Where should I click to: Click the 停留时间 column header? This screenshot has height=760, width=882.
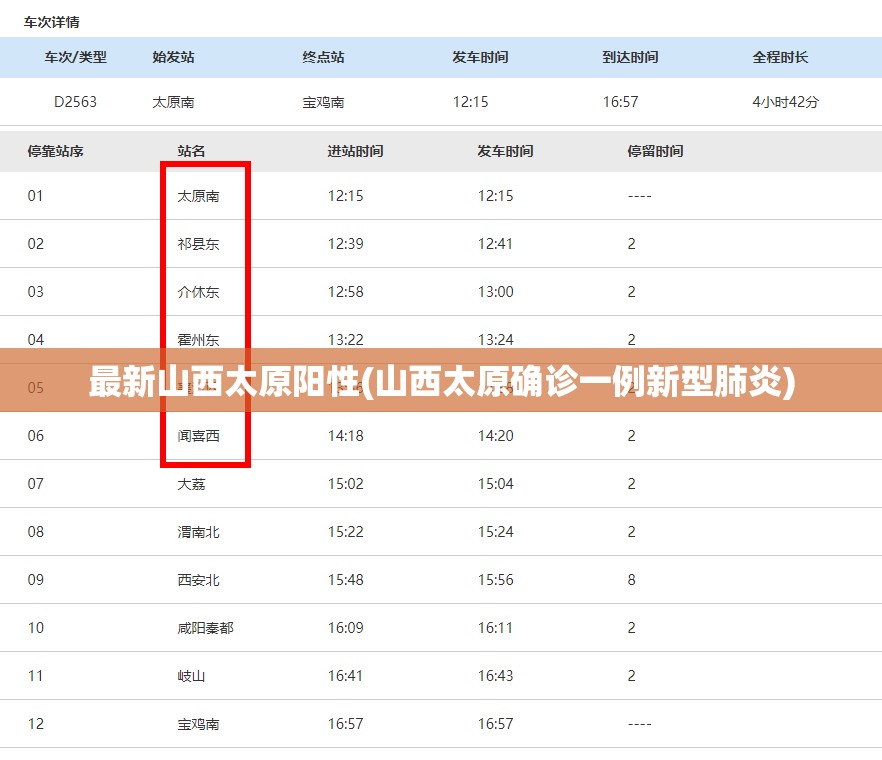655,151
